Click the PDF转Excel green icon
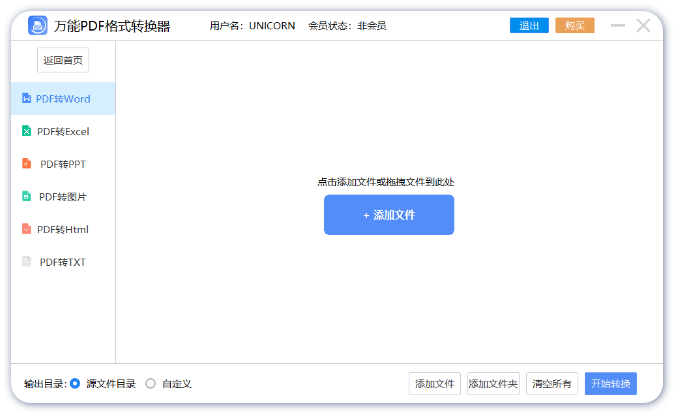 (x=26, y=131)
